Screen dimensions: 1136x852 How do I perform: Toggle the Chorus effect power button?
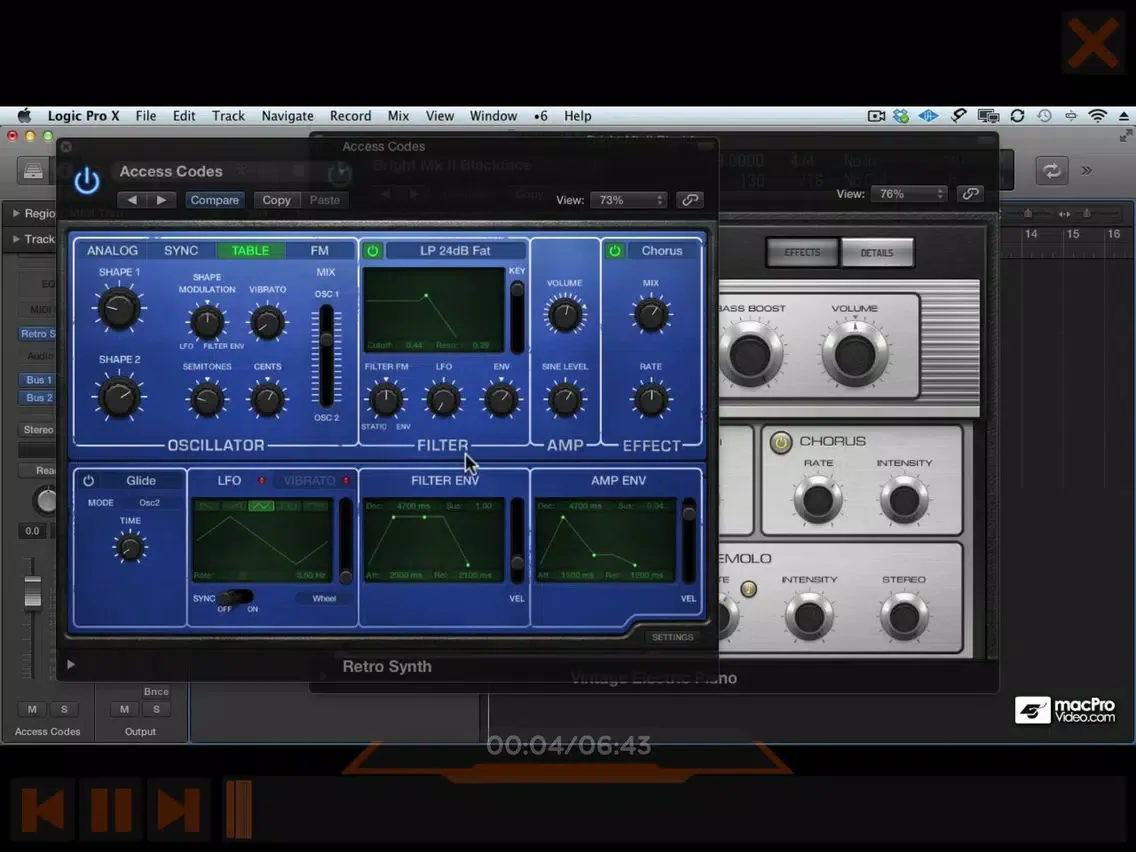tap(614, 251)
